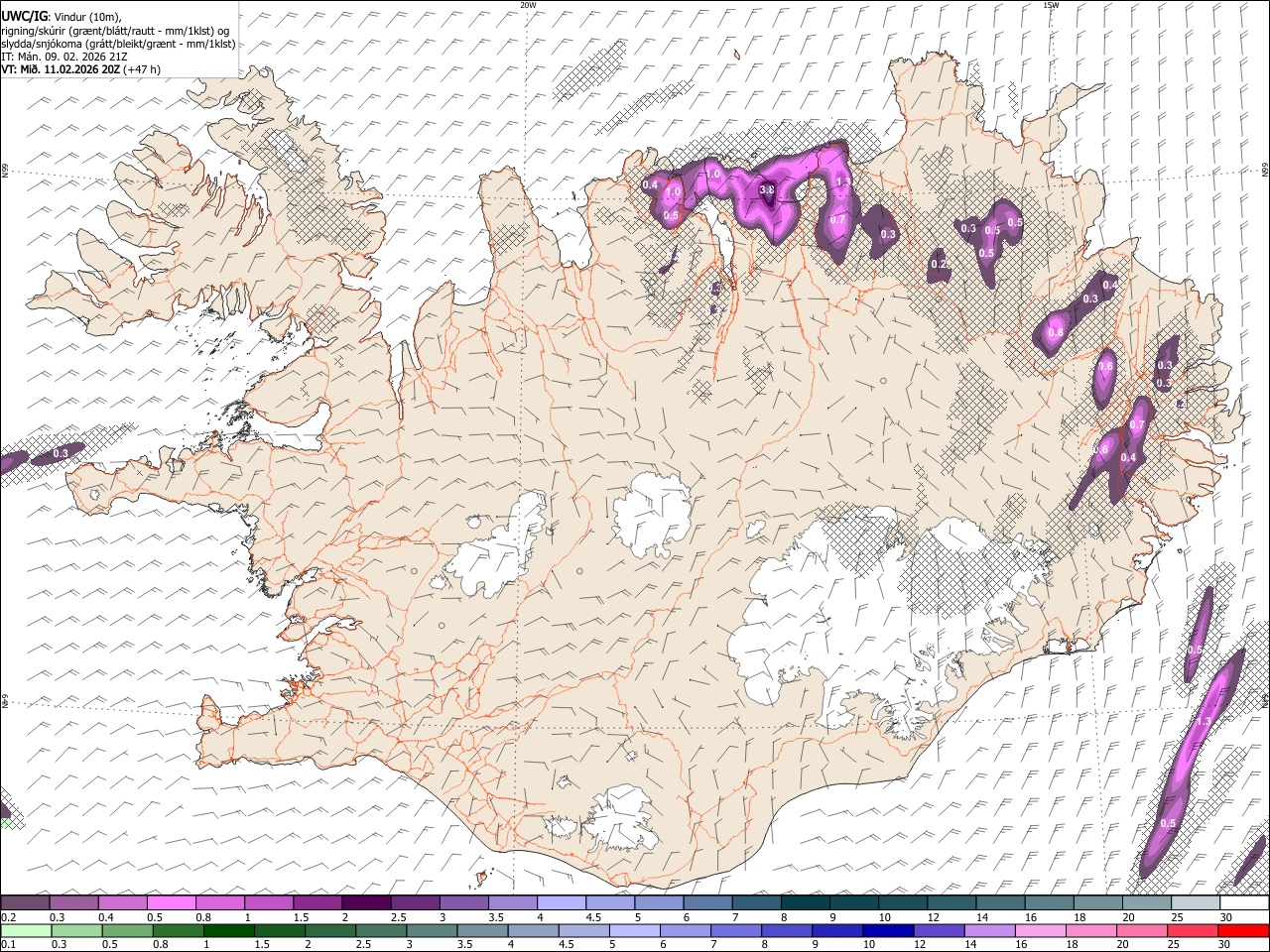The height and width of the screenshot is (952, 1270).
Task: Pick the deep navy blue swatch starting at 10
Action: pos(888,930)
